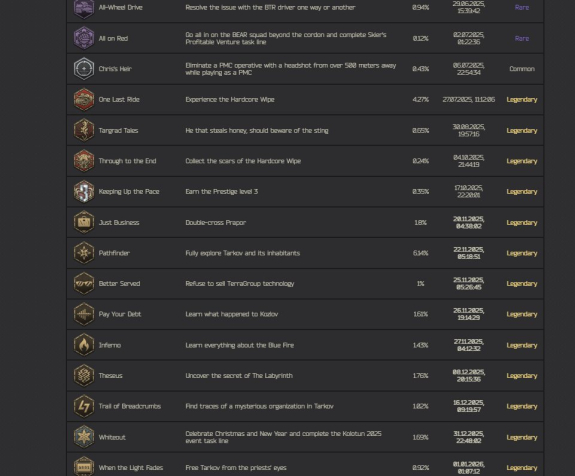Select the Legendary label on Through to the End
This screenshot has width=575, height=476.
click(522, 161)
